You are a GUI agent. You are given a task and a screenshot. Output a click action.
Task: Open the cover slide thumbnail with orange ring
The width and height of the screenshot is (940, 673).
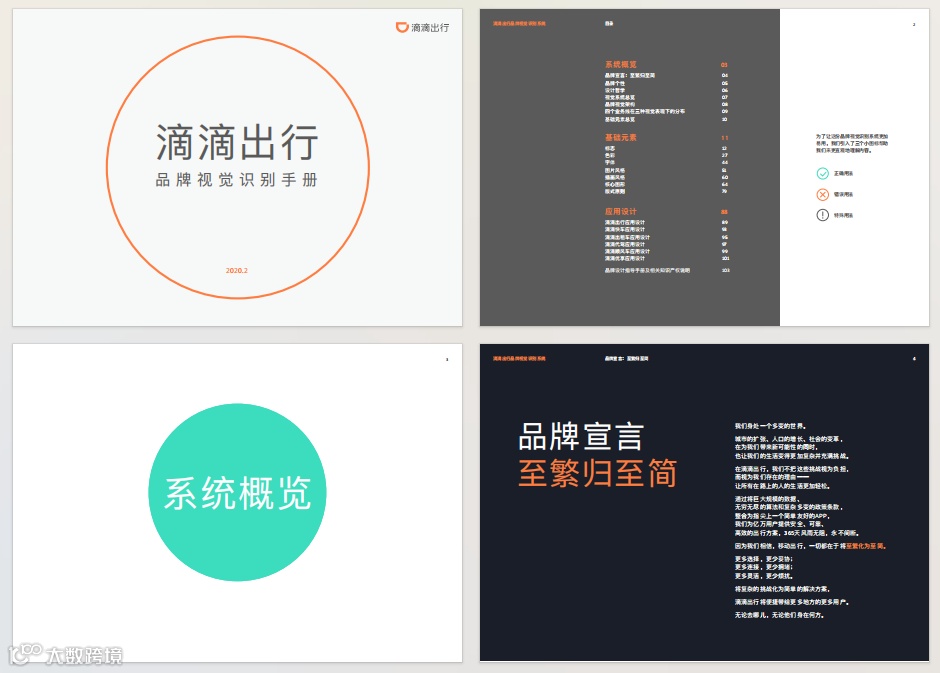coord(237,167)
